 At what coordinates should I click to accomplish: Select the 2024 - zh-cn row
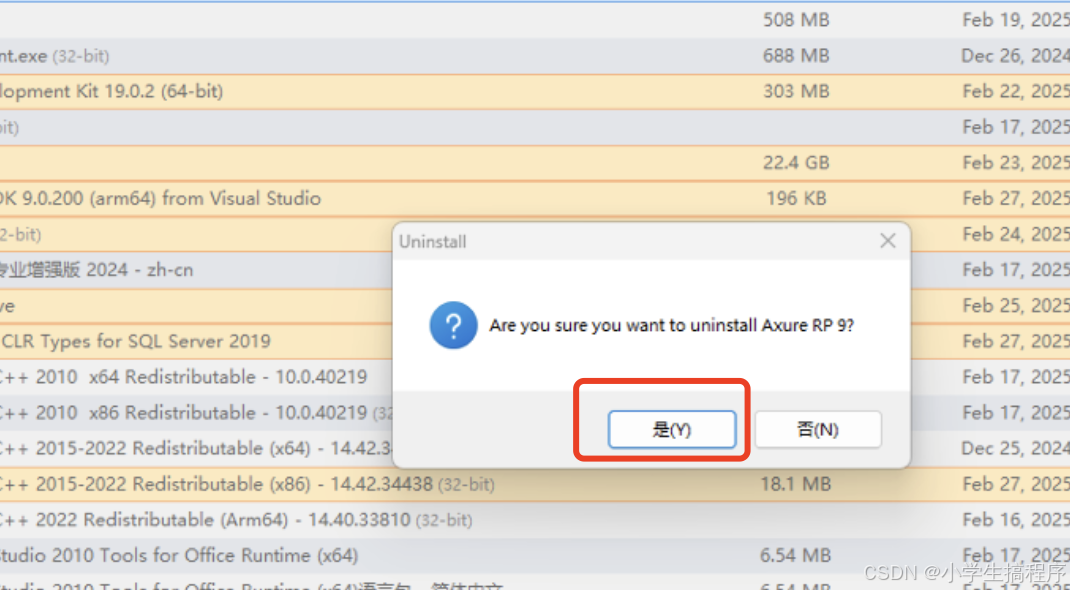[197, 270]
